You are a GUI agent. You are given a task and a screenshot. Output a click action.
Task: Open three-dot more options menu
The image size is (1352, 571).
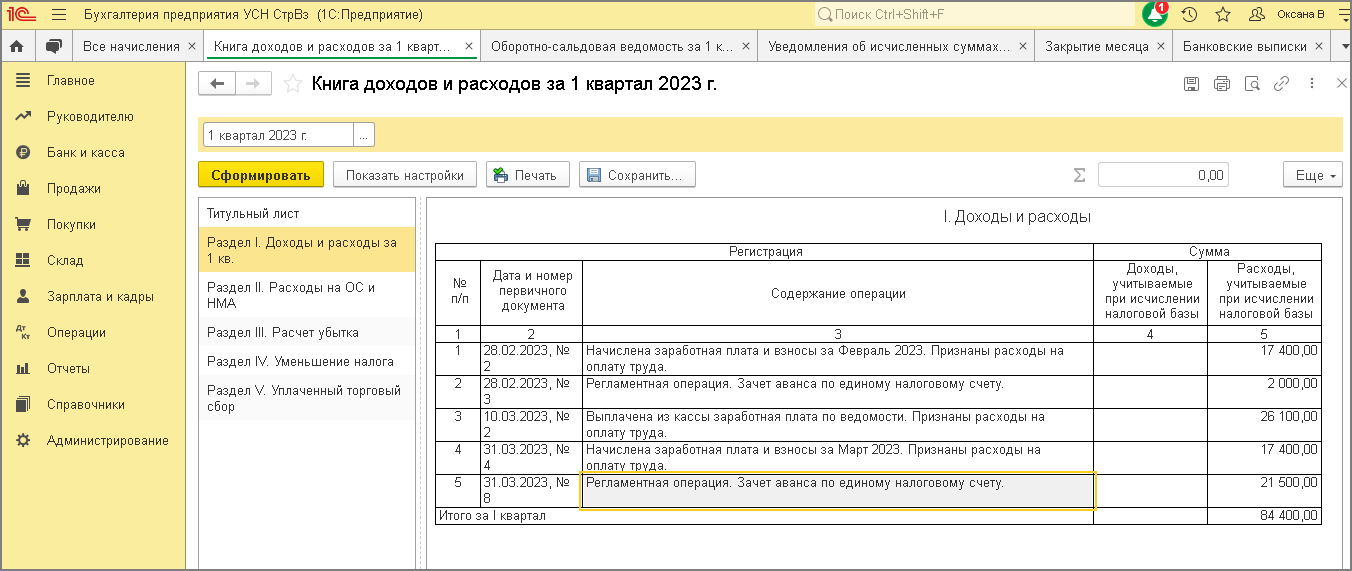point(1311,84)
